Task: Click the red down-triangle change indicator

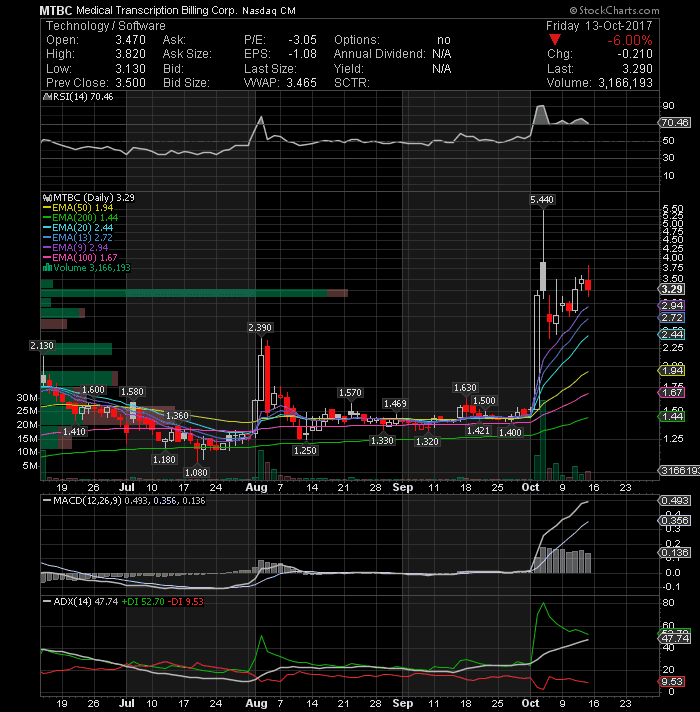Action: coord(554,40)
